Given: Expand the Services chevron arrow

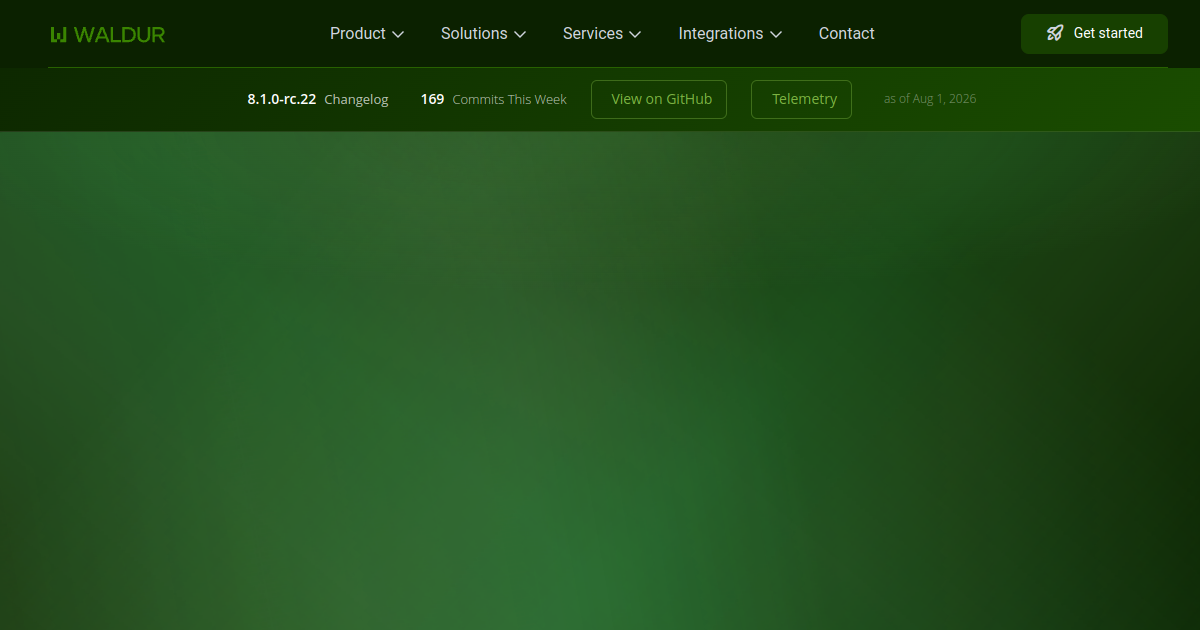Looking at the screenshot, I should [x=635, y=35].
